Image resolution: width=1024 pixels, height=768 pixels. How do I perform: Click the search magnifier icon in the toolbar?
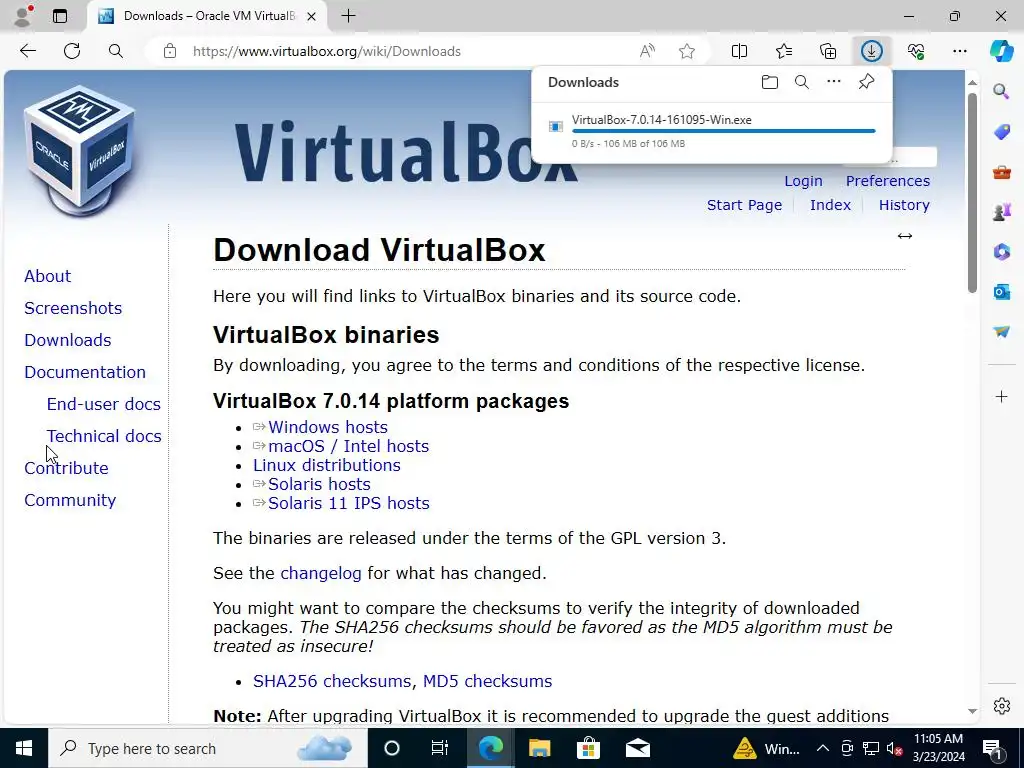coord(116,51)
